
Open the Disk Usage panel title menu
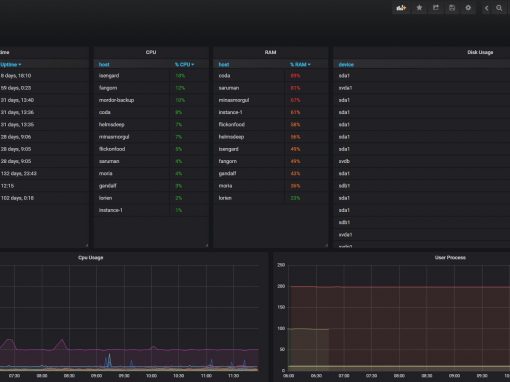480,52
